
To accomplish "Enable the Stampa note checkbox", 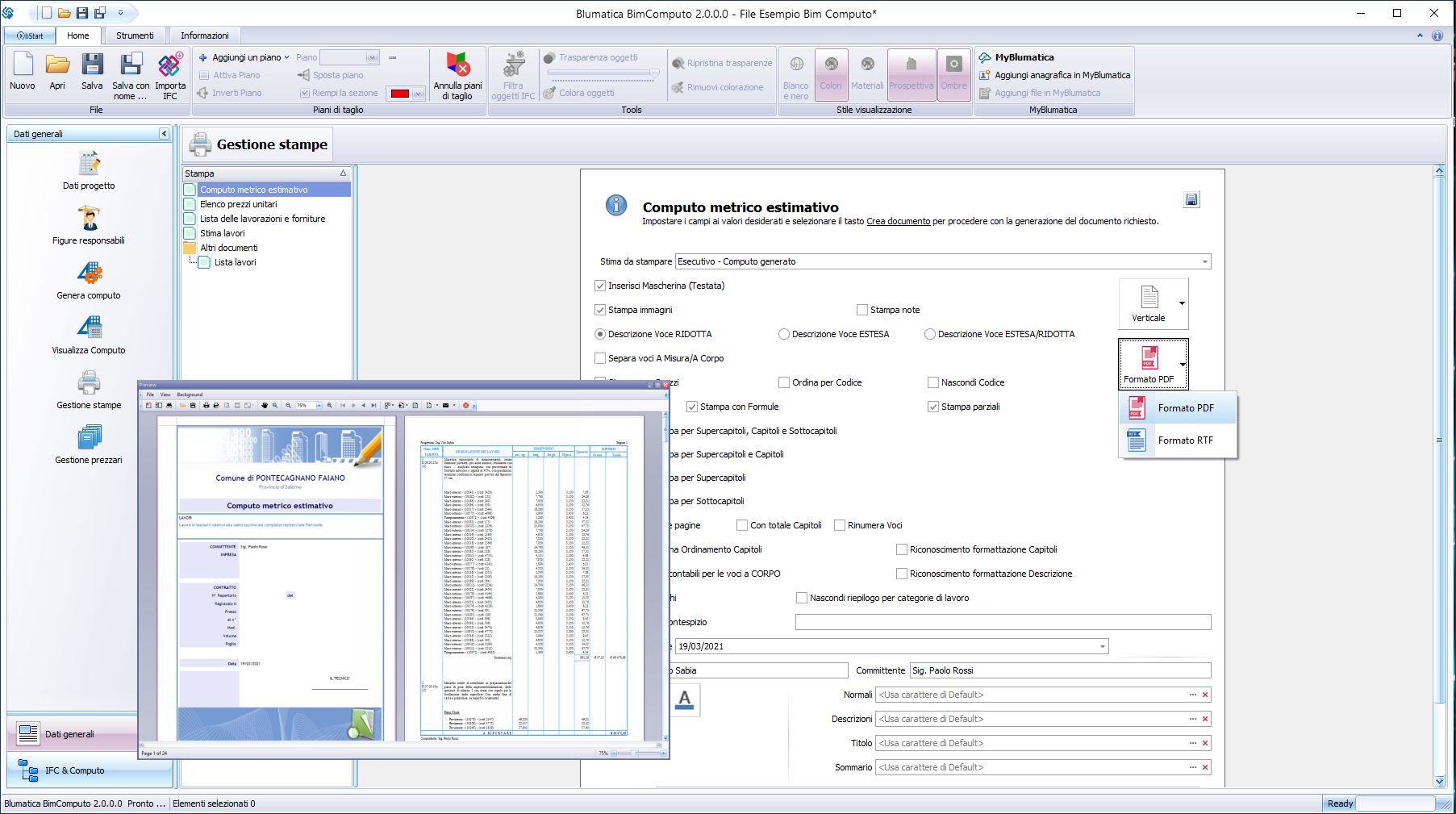I will click(x=862, y=310).
